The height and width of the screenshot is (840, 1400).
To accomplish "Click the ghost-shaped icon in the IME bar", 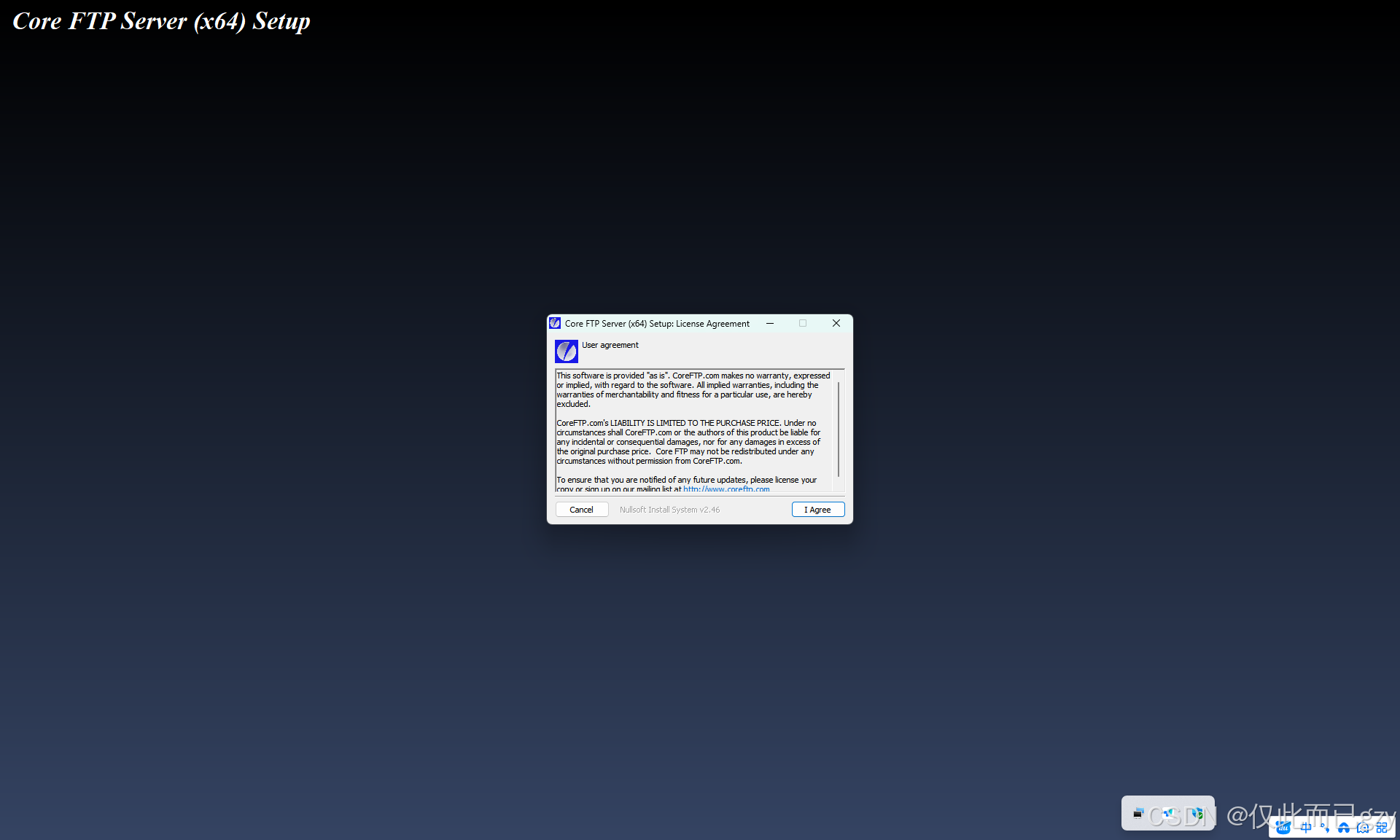I will click(1363, 827).
